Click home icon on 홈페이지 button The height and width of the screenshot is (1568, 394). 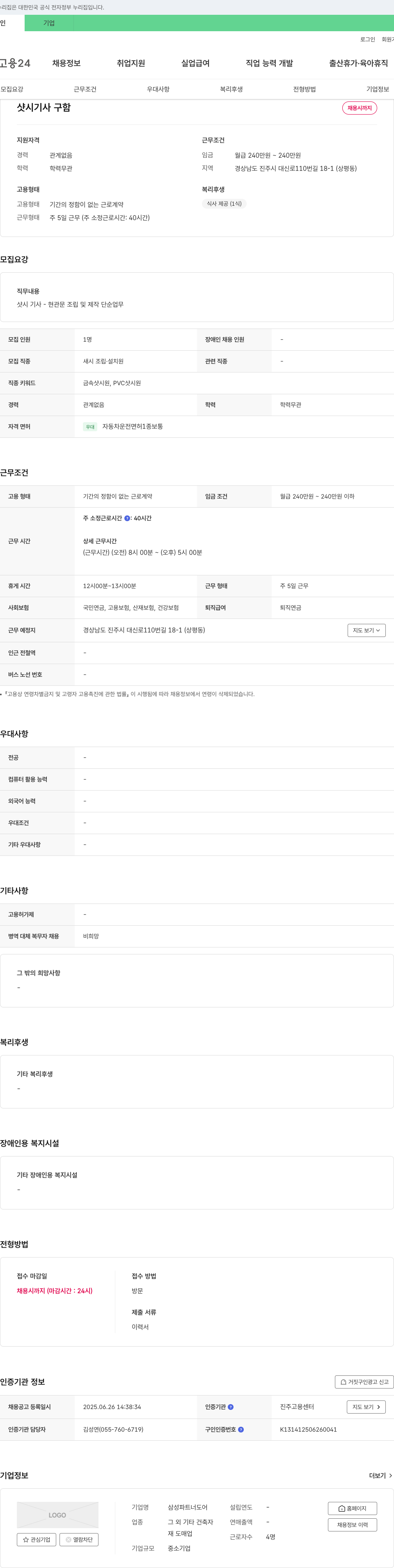pos(342,1508)
